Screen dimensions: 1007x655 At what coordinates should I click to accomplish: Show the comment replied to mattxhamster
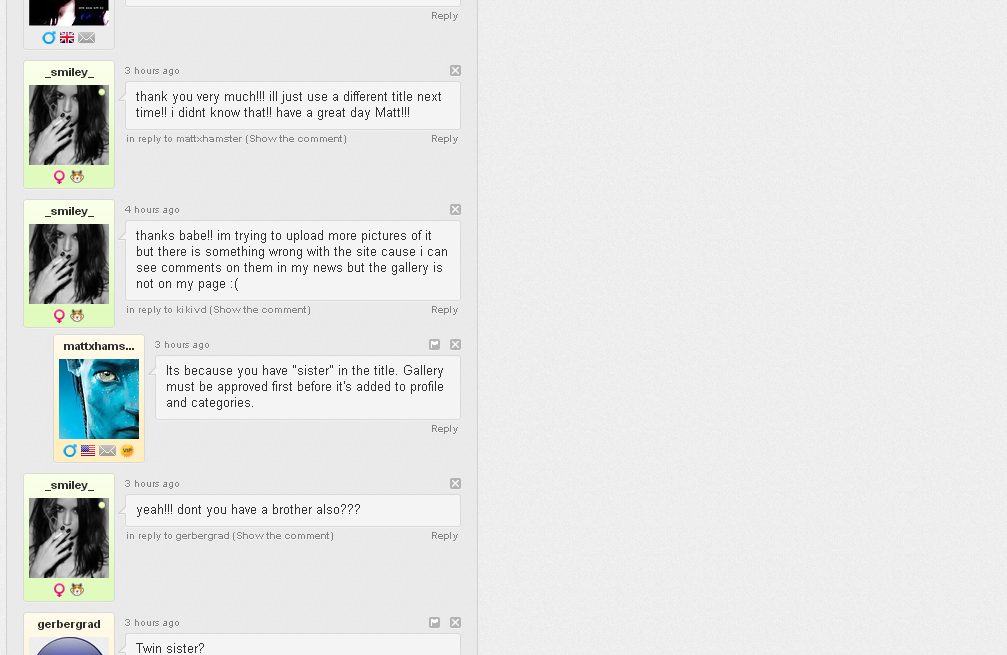(296, 139)
